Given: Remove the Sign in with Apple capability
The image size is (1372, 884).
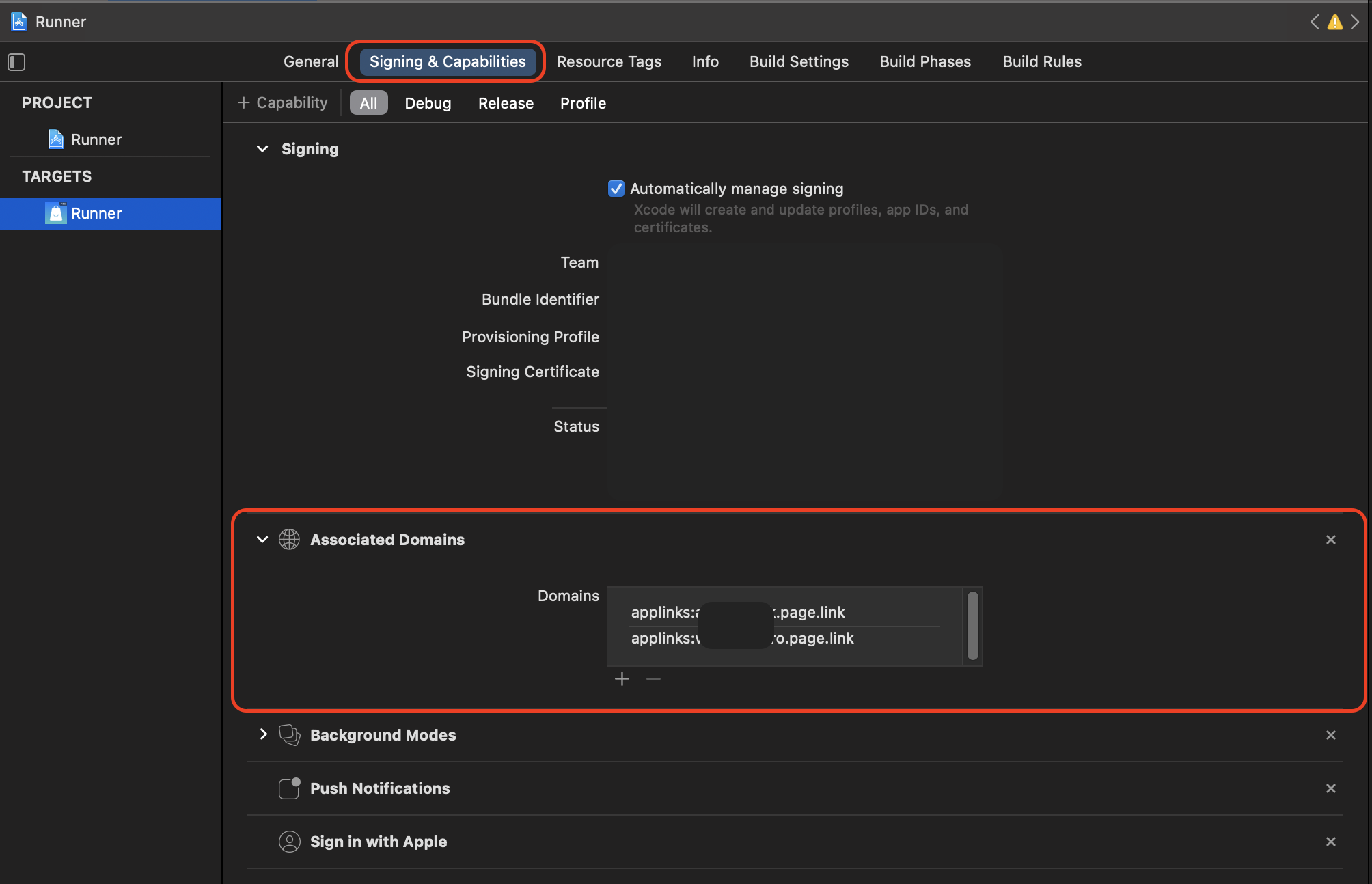Looking at the screenshot, I should tap(1330, 842).
